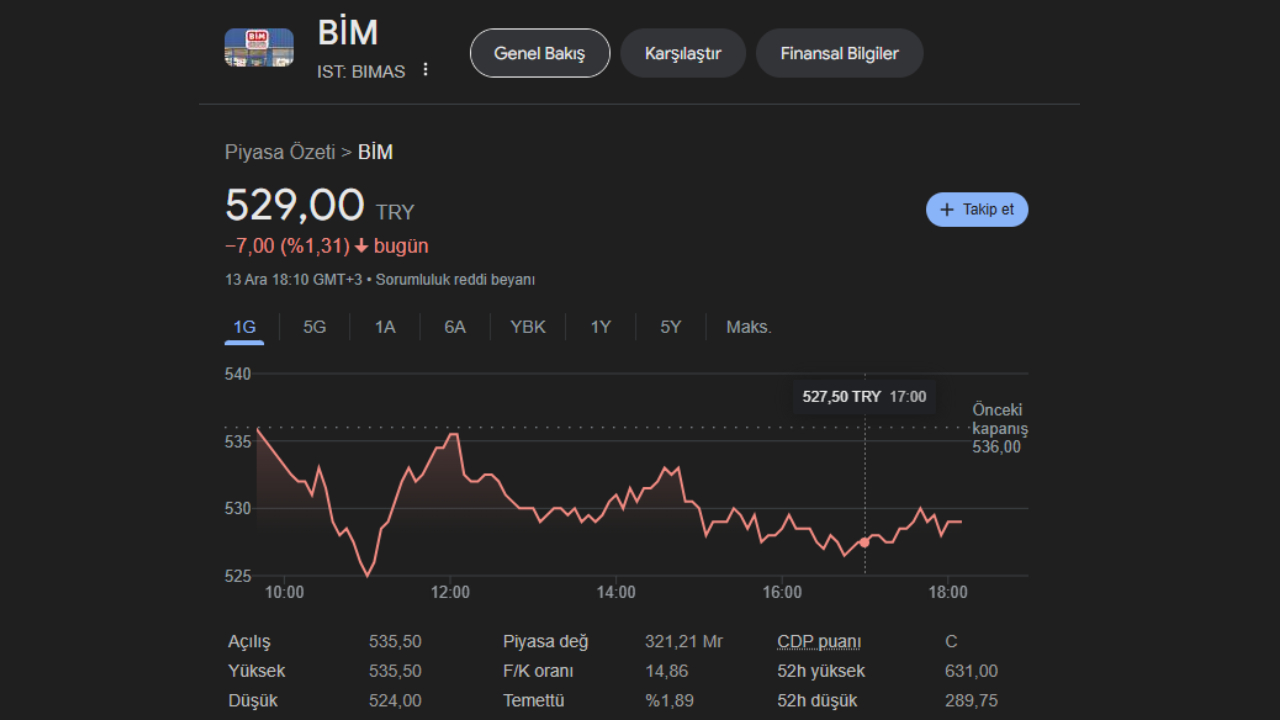This screenshot has width=1280, height=720.
Task: Select the 5G chart range
Action: pos(314,327)
